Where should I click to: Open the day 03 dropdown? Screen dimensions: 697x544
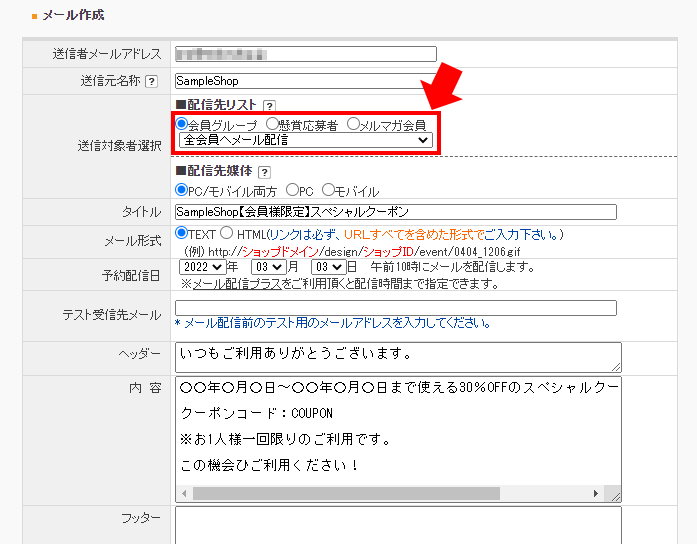click(328, 267)
